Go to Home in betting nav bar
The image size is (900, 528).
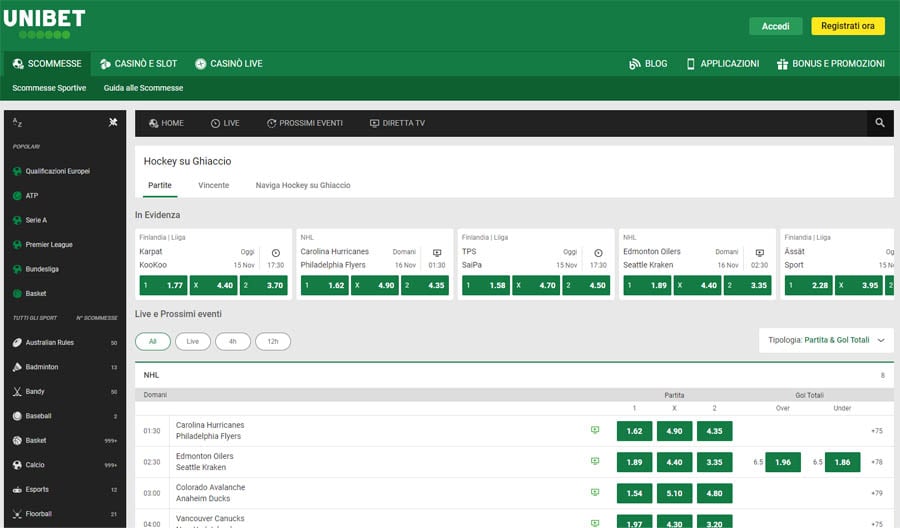pos(166,123)
